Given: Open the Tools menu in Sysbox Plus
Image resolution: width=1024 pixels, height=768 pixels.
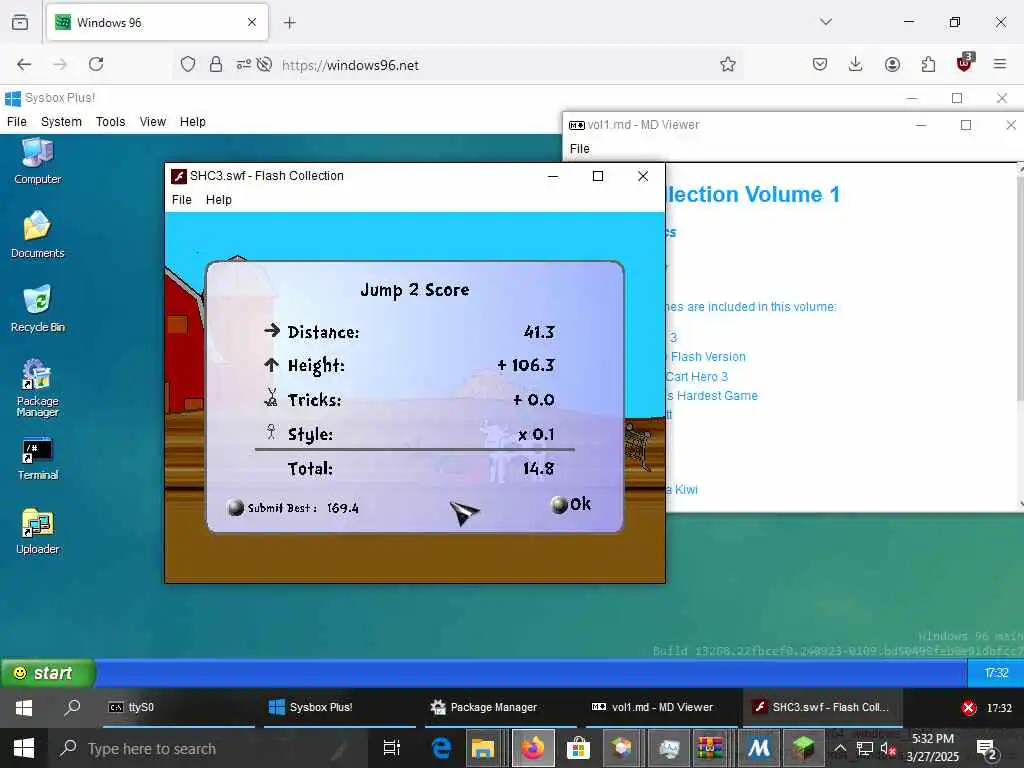Looking at the screenshot, I should tap(110, 121).
